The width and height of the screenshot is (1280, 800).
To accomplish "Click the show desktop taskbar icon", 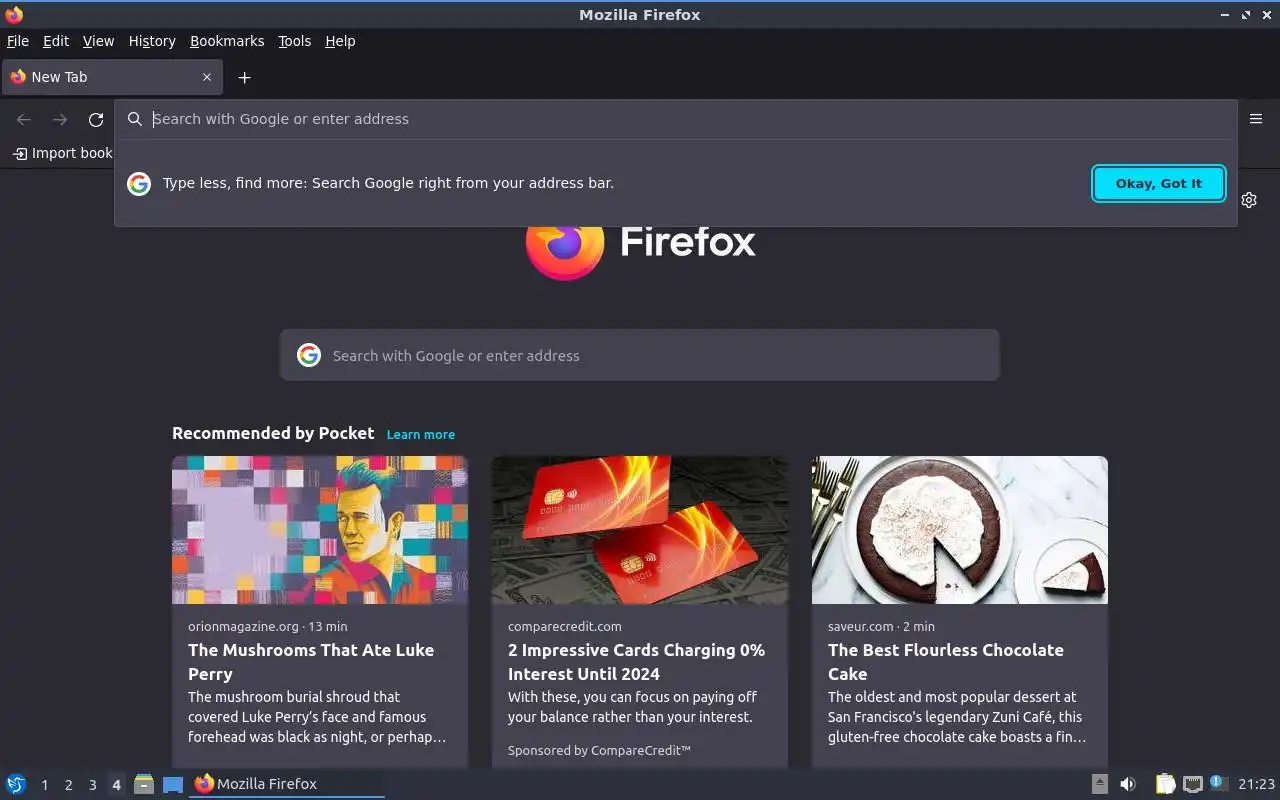I will tap(173, 785).
